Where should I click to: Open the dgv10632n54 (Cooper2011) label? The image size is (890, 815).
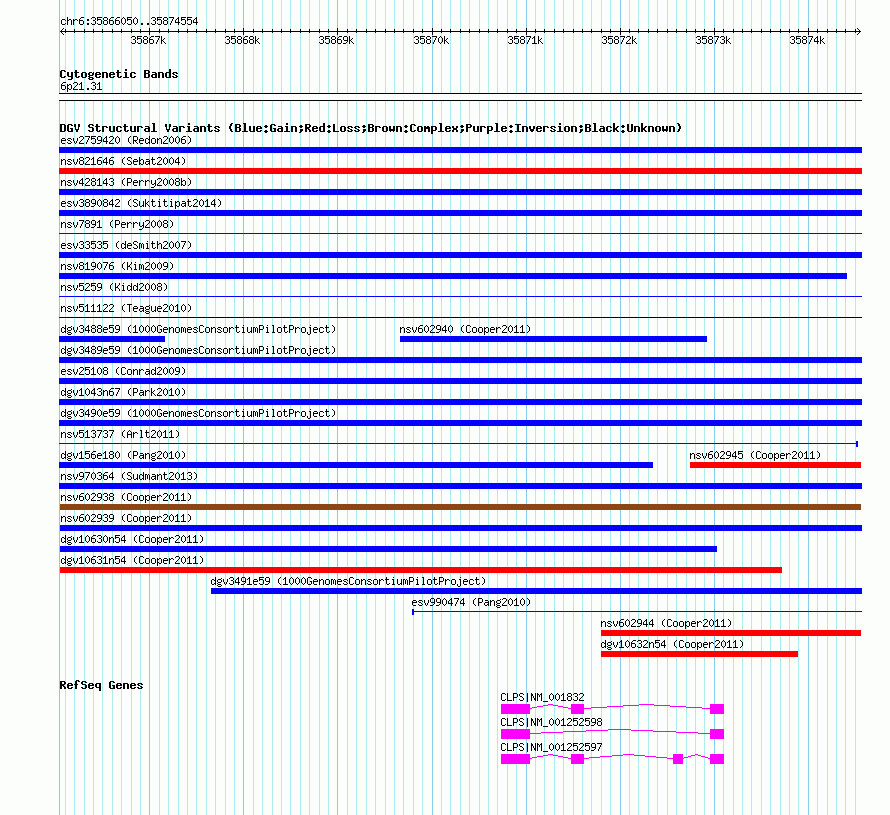pos(672,644)
